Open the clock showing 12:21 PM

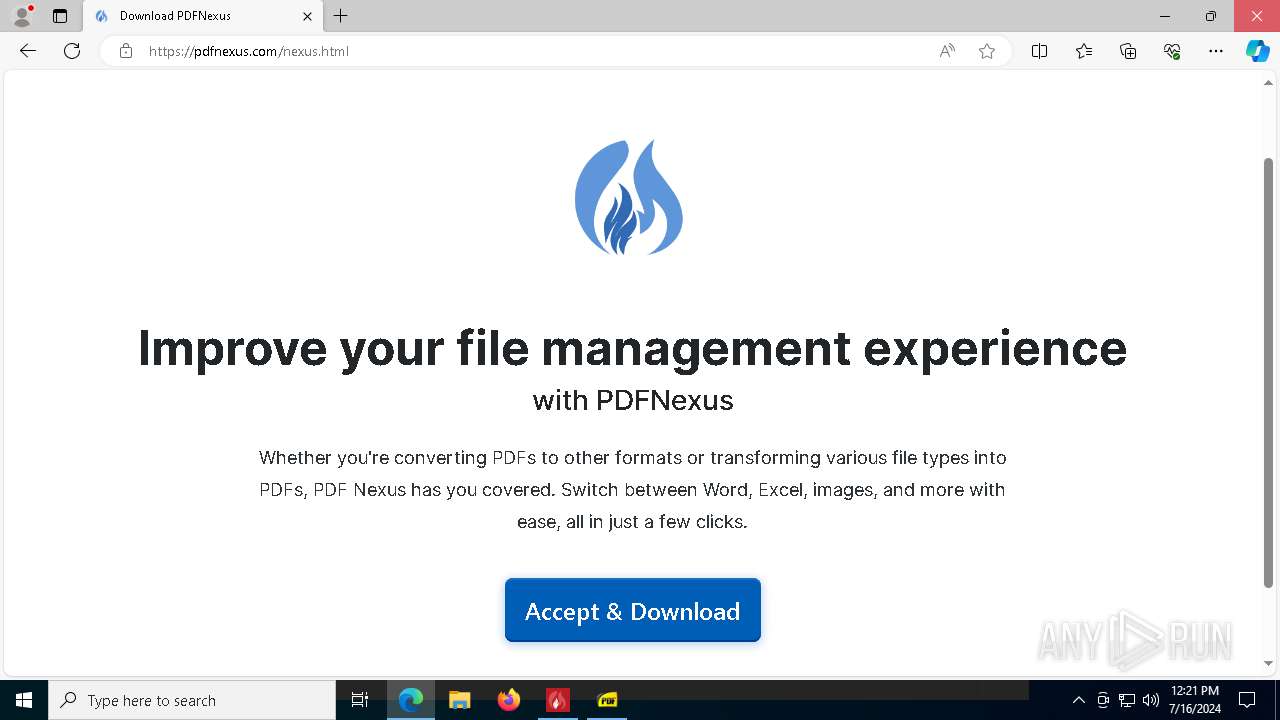pos(1194,700)
